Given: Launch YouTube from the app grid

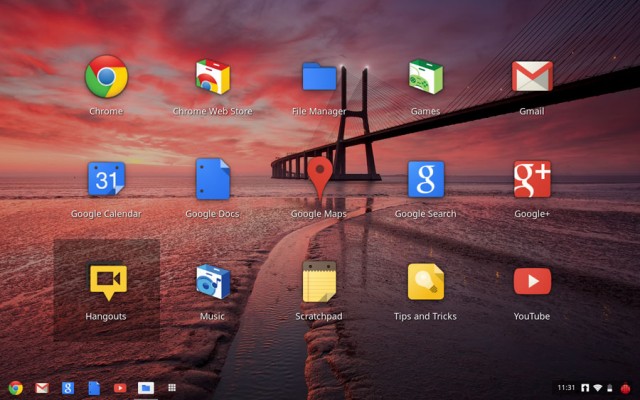Looking at the screenshot, I should pyautogui.click(x=532, y=283).
